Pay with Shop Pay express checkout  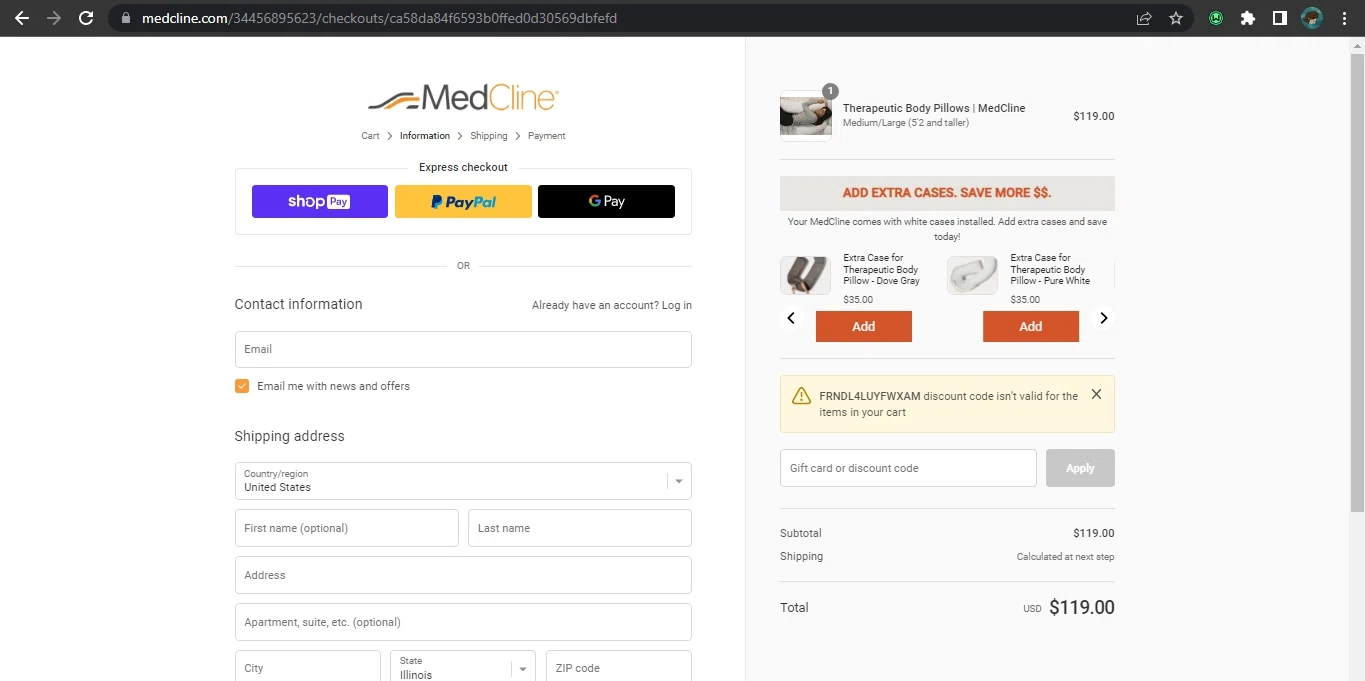point(320,201)
